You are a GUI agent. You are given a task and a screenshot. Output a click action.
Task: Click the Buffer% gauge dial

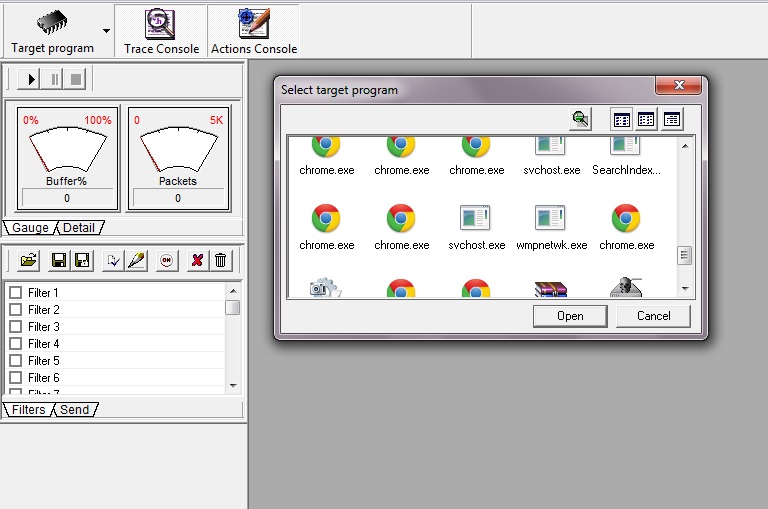click(68, 148)
